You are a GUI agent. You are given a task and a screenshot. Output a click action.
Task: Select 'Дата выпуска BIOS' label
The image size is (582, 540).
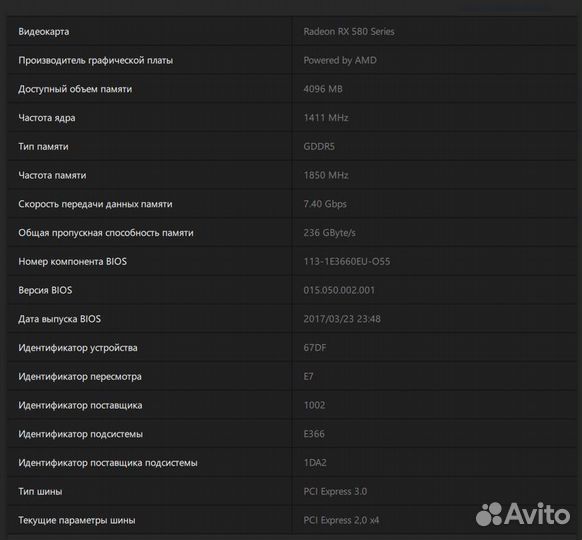(59, 319)
